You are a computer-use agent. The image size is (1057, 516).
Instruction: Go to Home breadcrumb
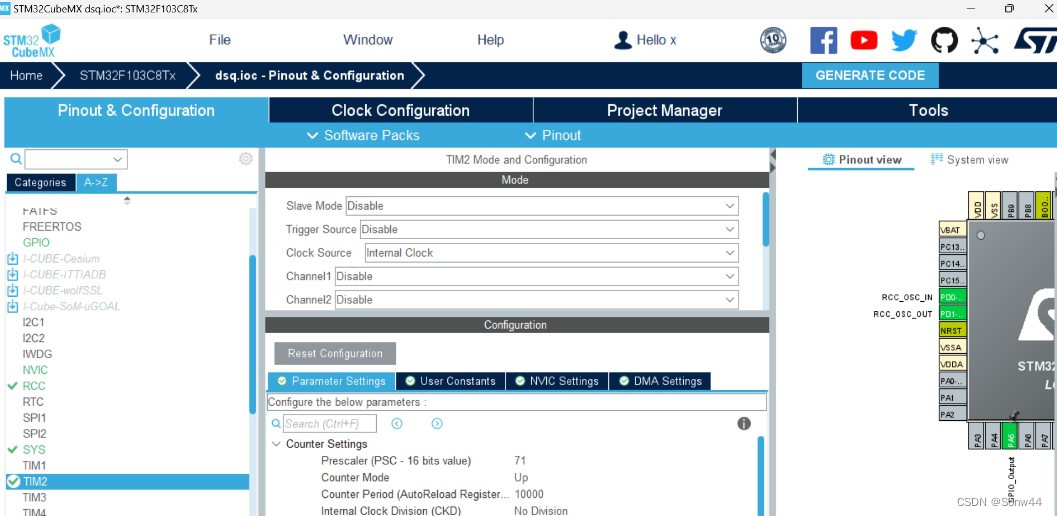click(26, 76)
